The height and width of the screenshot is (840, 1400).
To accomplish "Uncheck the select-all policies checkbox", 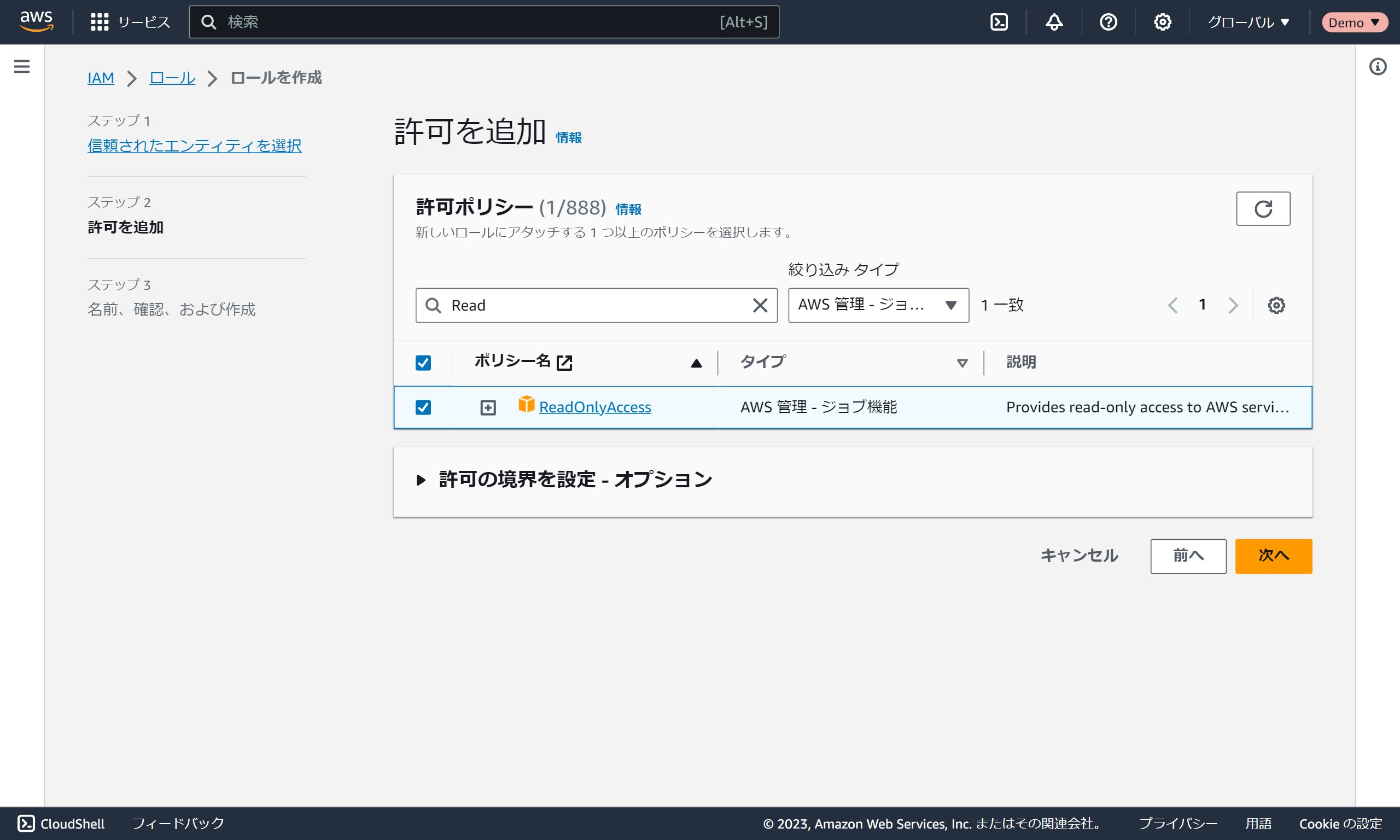I will (423, 363).
